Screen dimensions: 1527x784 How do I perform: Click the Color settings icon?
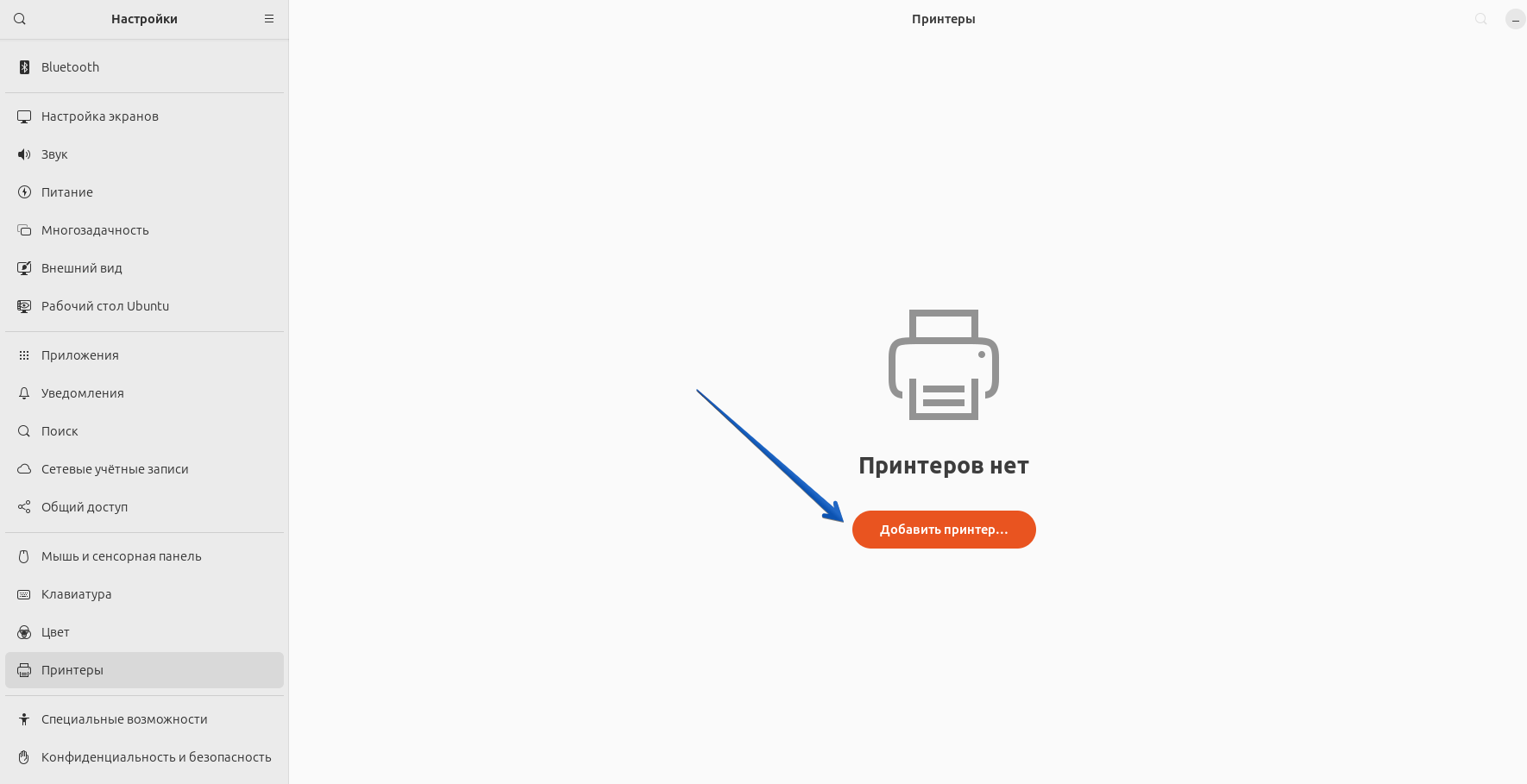click(24, 632)
